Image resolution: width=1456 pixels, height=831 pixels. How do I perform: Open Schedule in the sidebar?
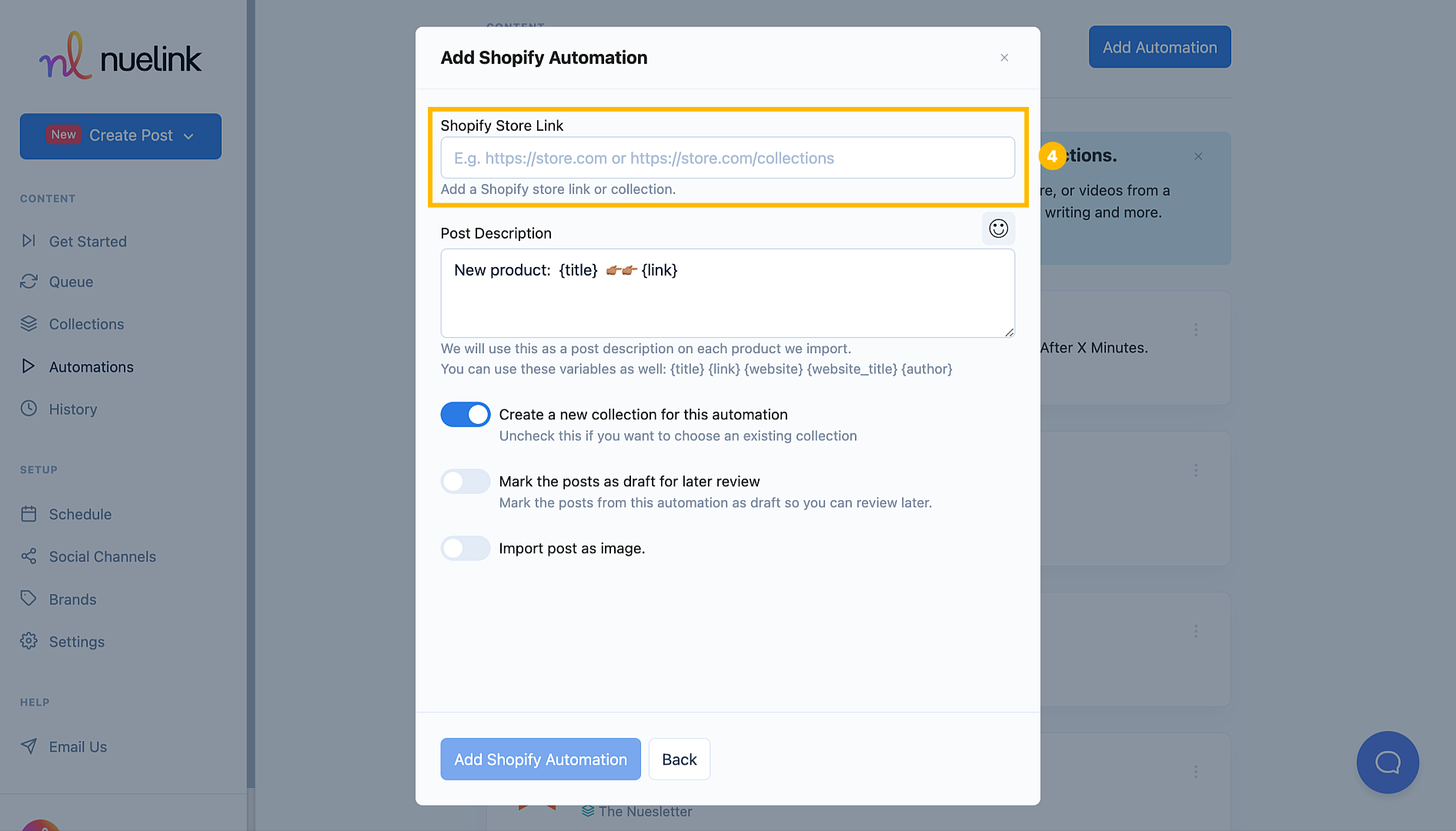tap(80, 514)
